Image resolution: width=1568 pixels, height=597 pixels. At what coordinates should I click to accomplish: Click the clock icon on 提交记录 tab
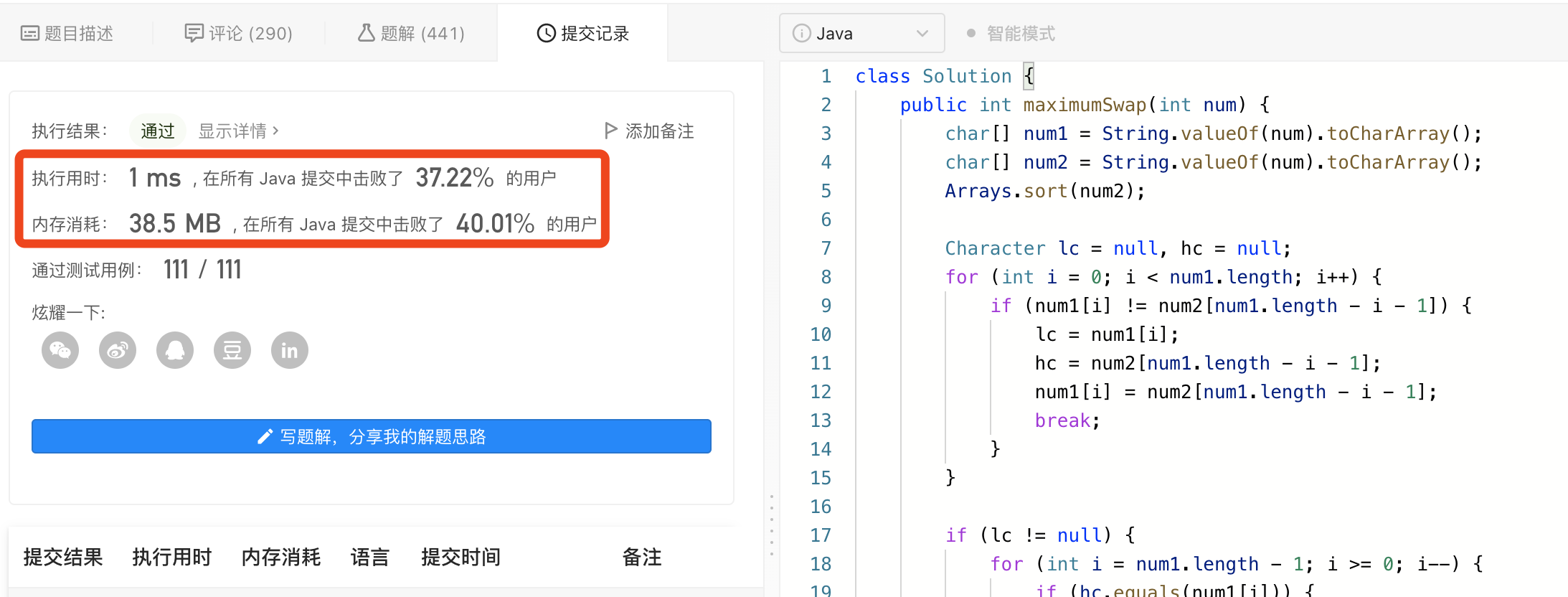547,33
